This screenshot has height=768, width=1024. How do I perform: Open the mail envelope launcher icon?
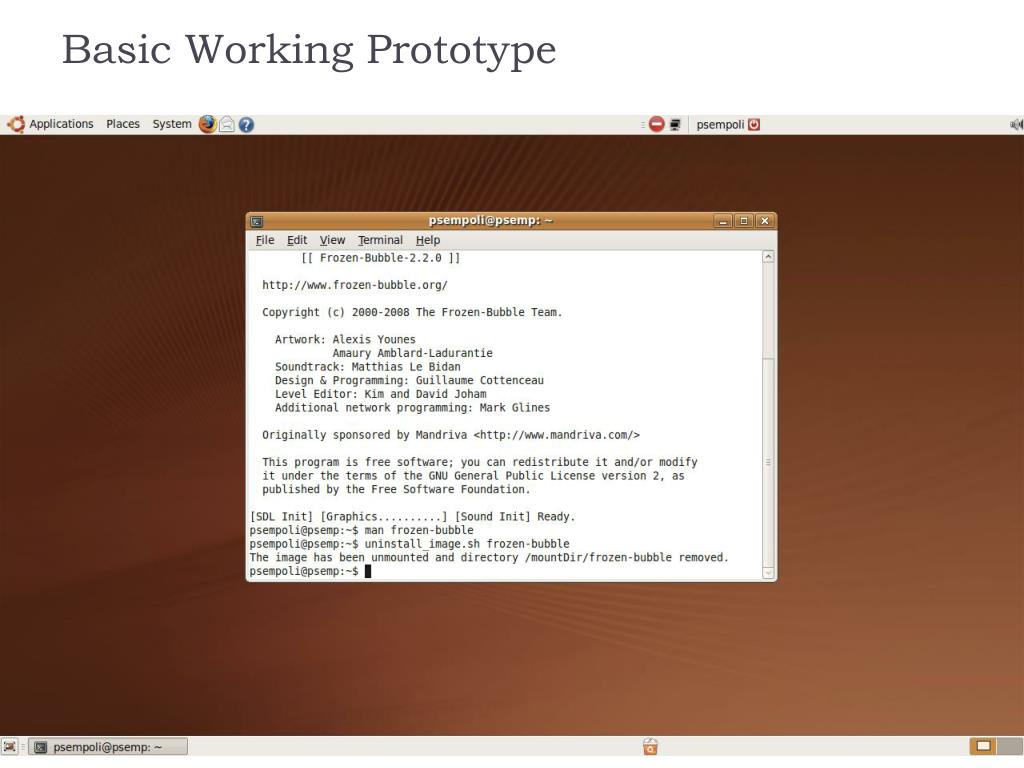click(x=227, y=124)
